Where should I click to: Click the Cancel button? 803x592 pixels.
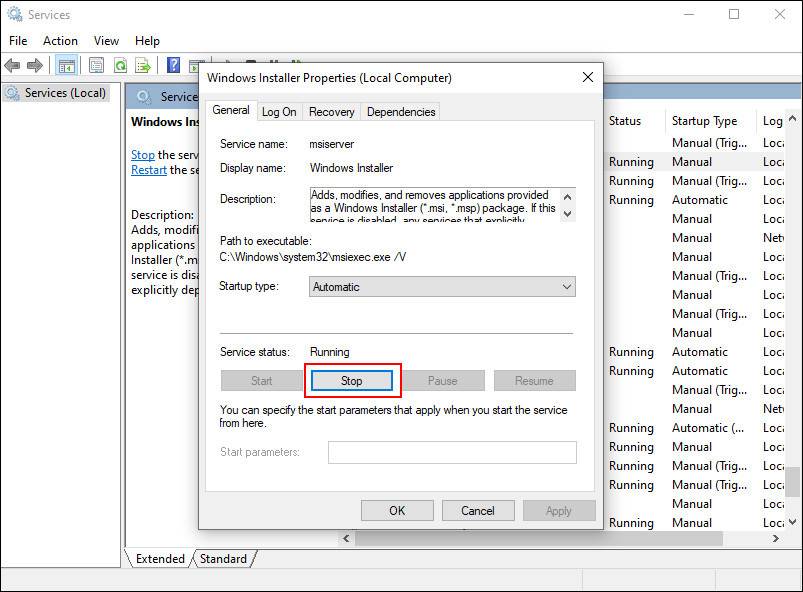[x=478, y=510]
